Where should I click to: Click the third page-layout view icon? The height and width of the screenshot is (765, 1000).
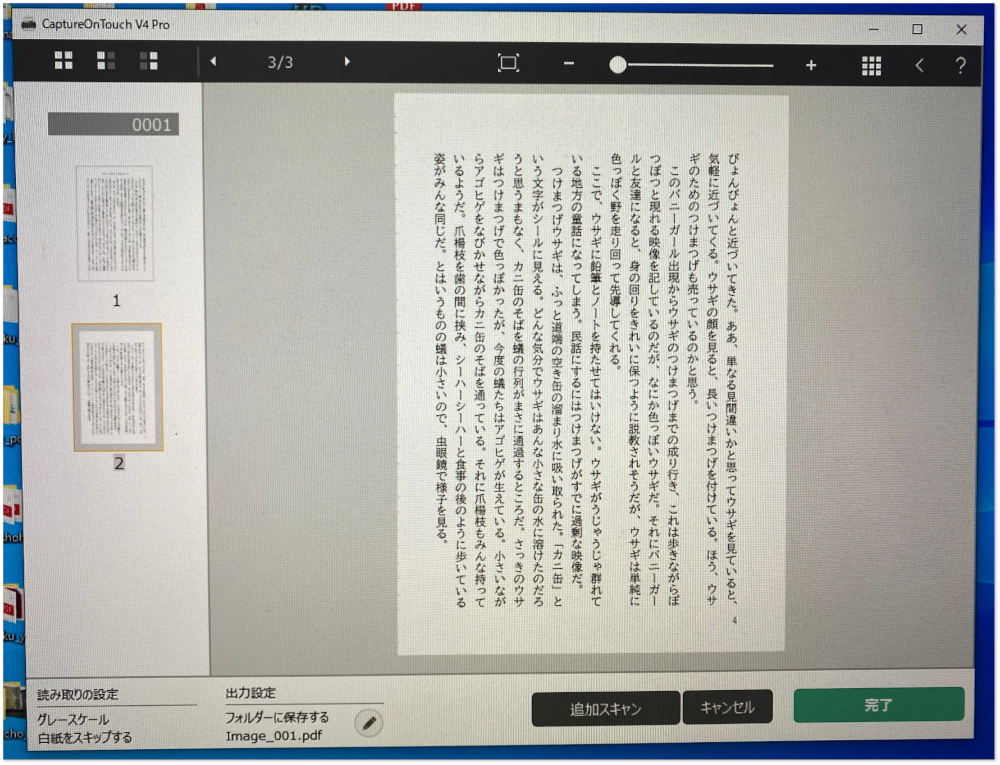pos(149,62)
